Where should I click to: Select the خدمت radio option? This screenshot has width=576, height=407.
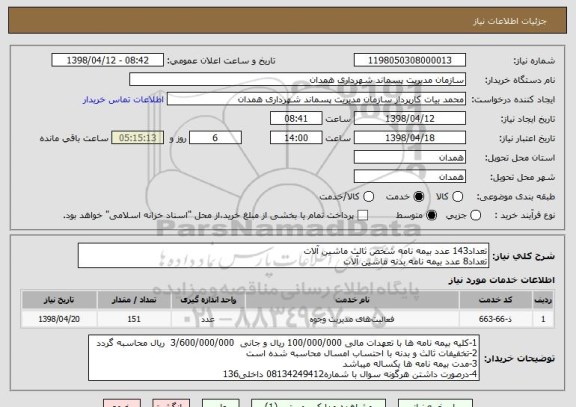pos(418,197)
